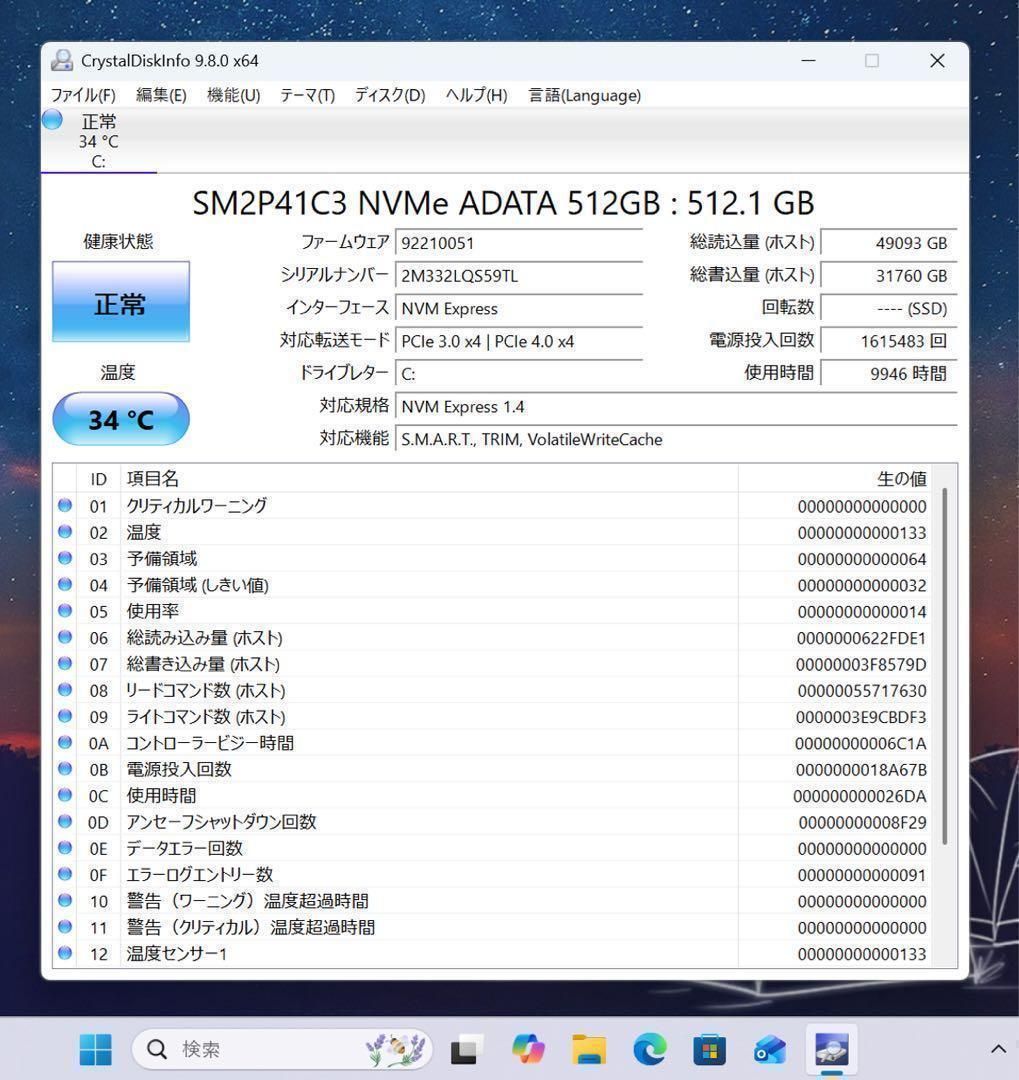Click status dot of row 05 使用率
This screenshot has height=1080, width=1019.
tap(65, 611)
